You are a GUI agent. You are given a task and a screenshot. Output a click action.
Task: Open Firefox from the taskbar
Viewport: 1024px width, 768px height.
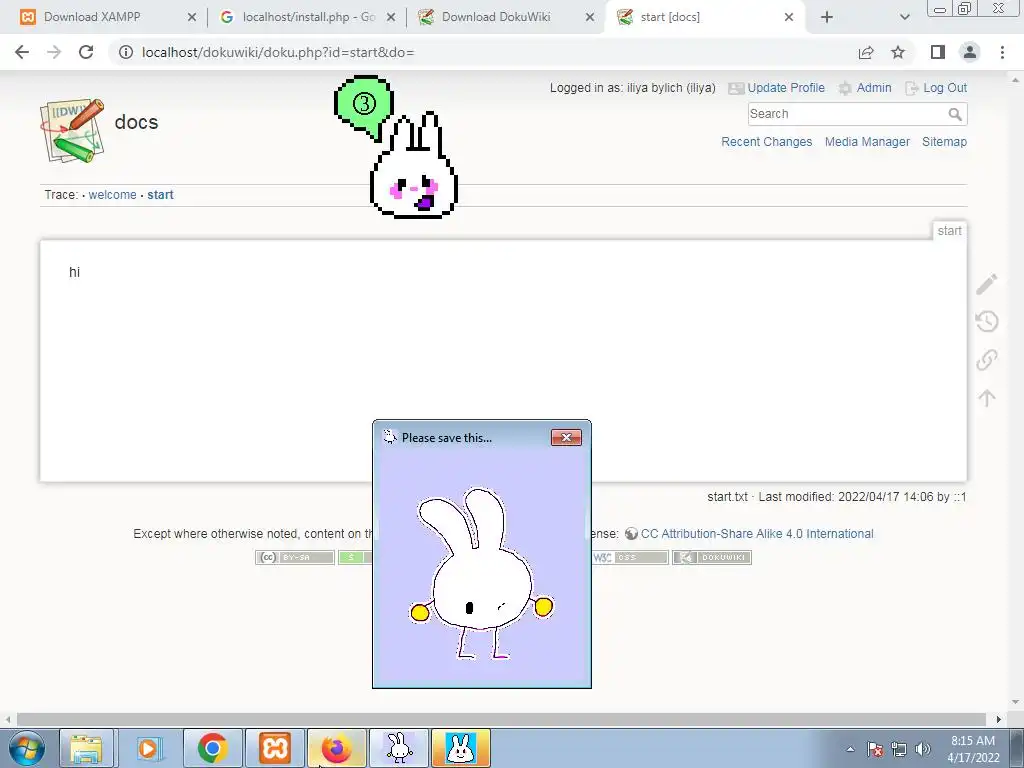[x=337, y=748]
